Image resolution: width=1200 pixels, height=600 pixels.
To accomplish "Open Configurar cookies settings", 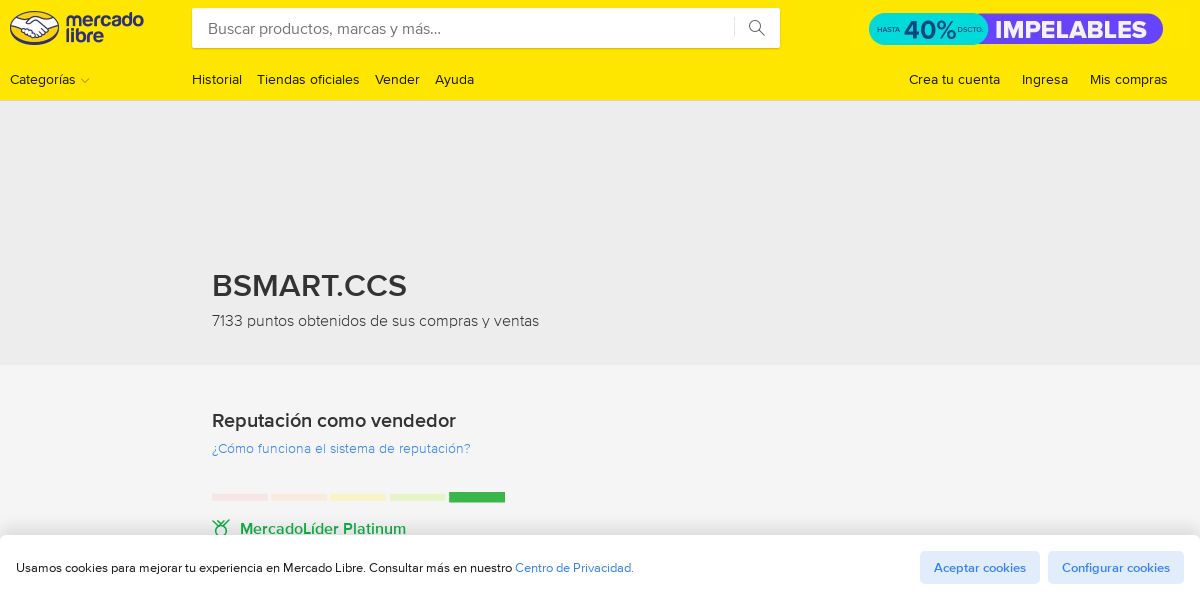I will 1116,568.
